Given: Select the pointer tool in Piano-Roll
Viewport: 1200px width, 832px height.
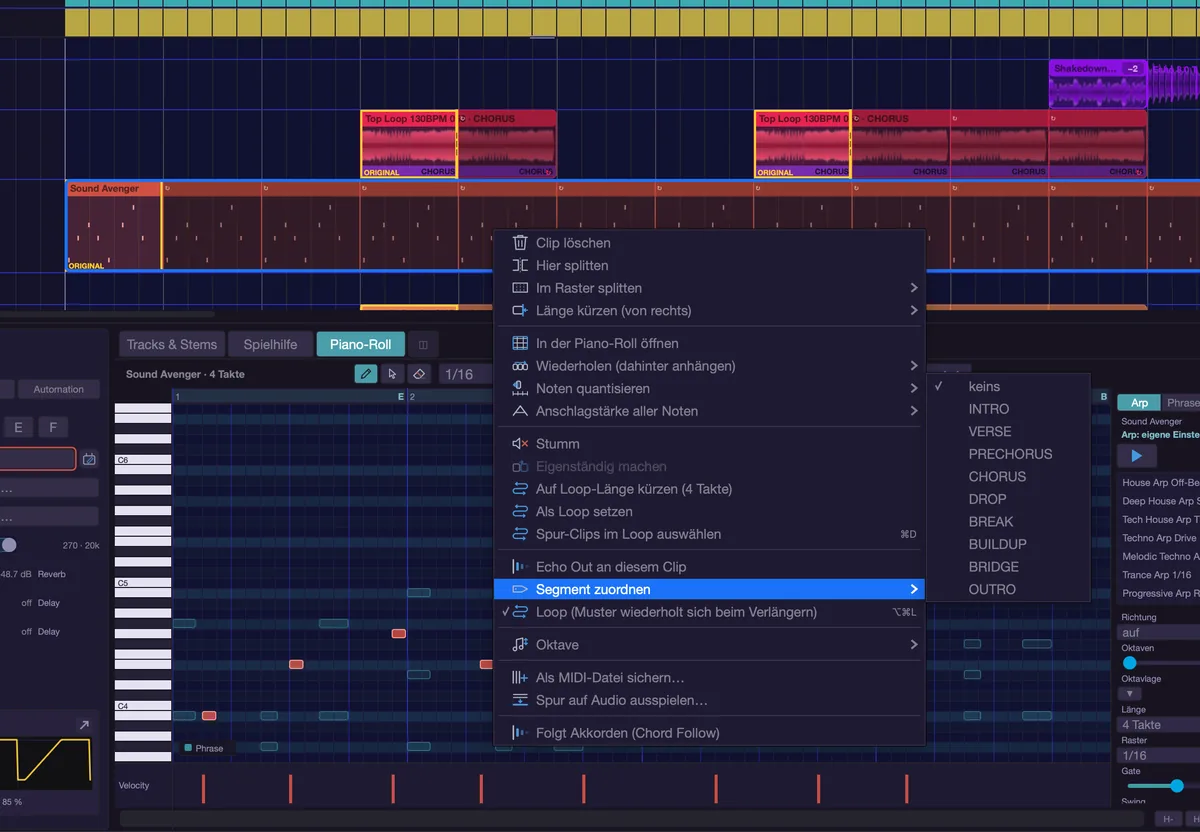Looking at the screenshot, I should click(393, 374).
